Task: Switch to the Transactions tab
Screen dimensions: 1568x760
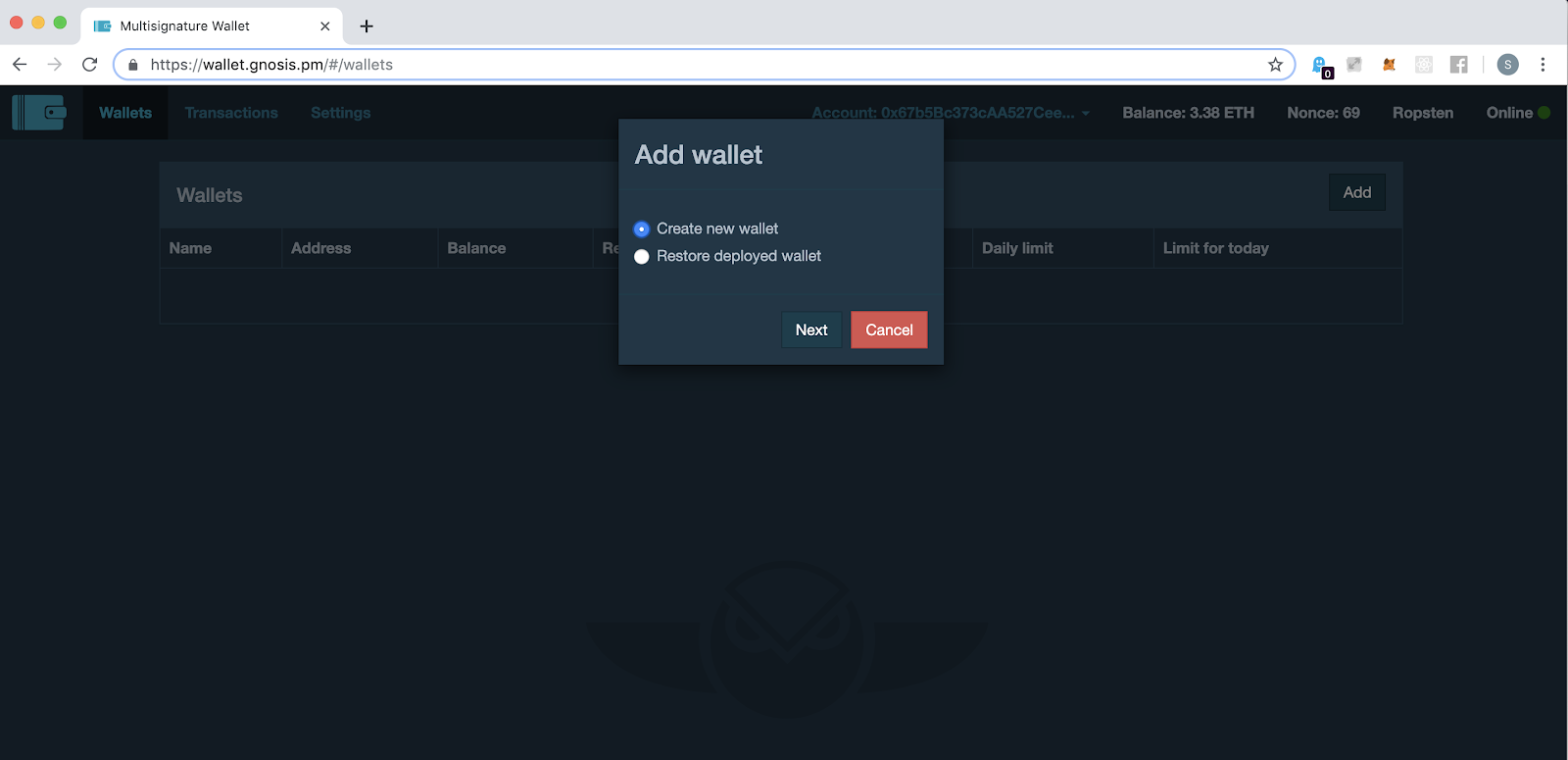Action: coord(231,113)
